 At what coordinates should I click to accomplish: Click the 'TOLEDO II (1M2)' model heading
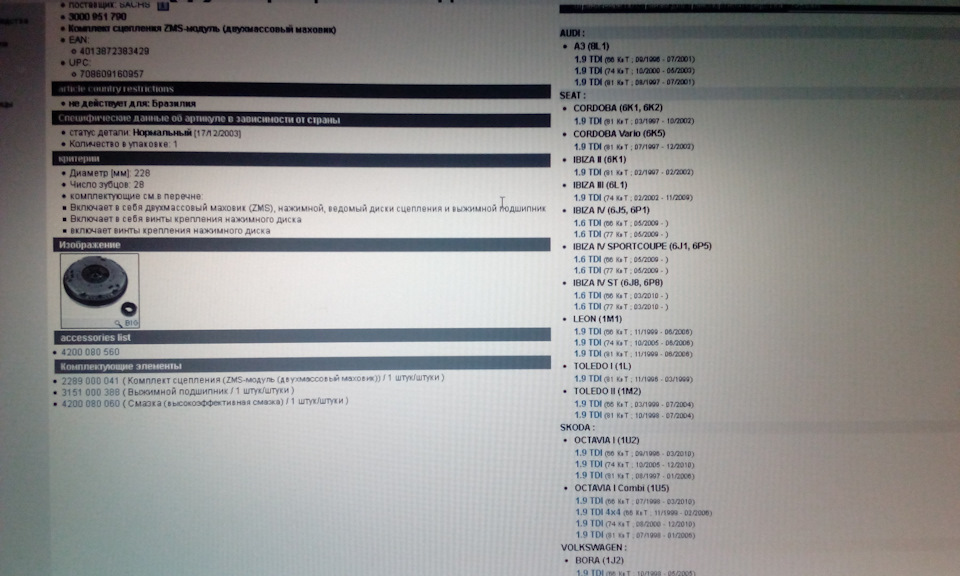tap(607, 391)
